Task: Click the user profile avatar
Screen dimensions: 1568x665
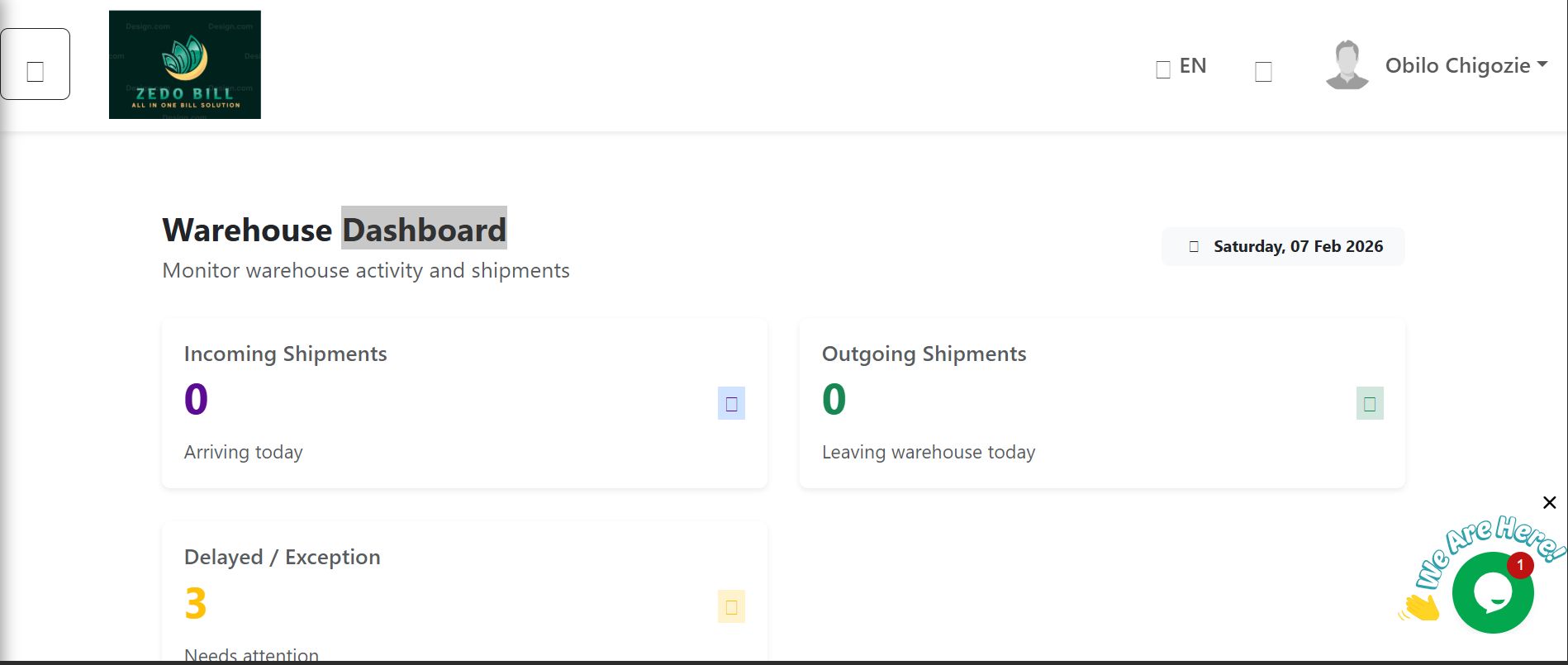Action: pyautogui.click(x=1347, y=65)
